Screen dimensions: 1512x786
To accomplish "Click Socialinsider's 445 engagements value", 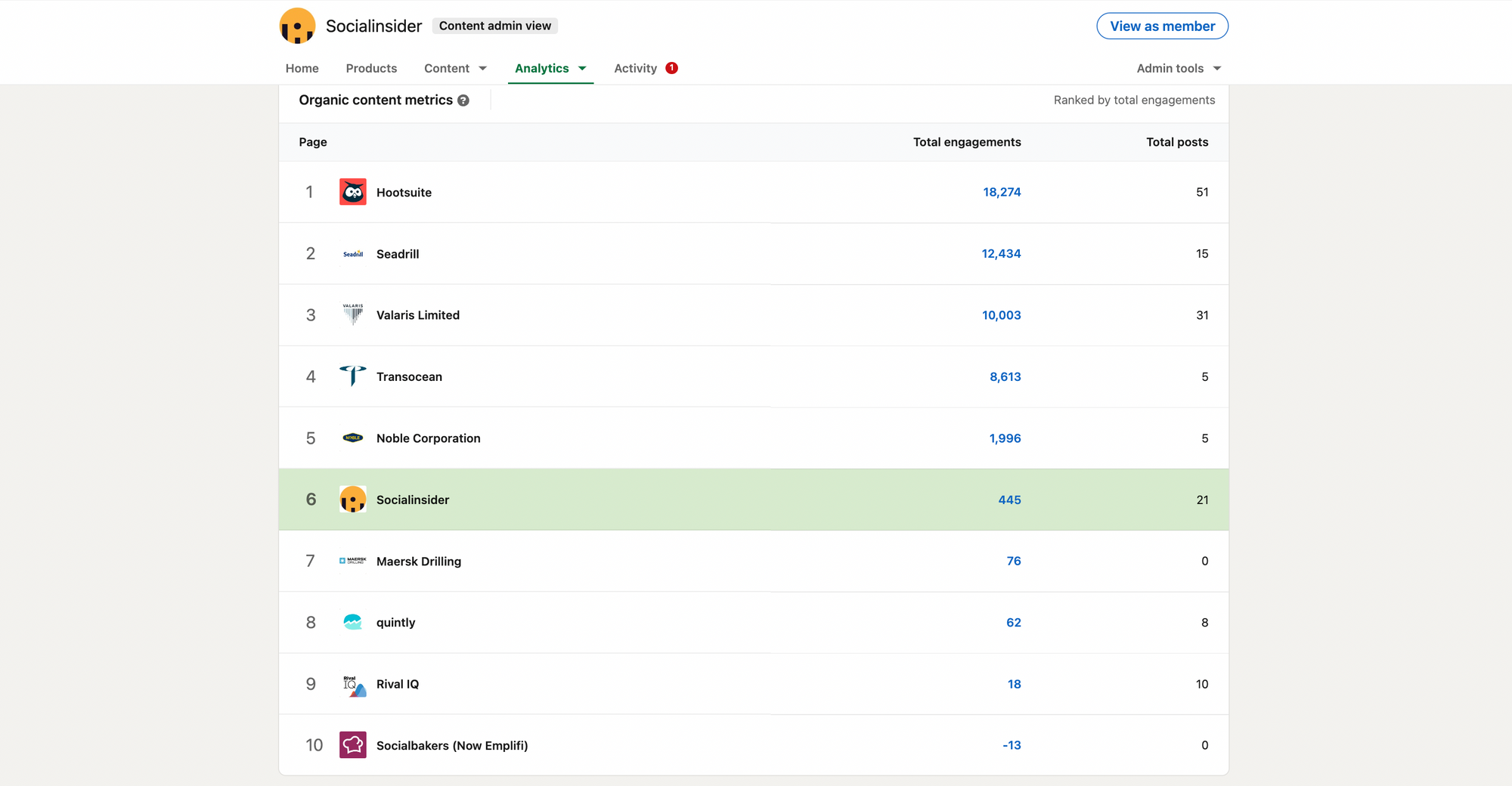I will pyautogui.click(x=1009, y=500).
